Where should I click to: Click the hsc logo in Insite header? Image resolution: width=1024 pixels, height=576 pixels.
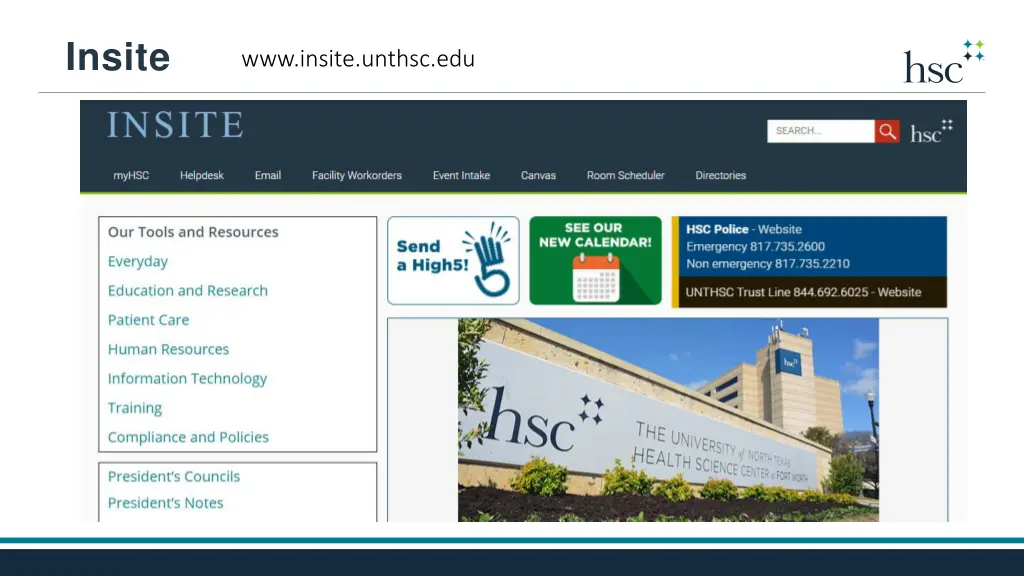click(931, 132)
